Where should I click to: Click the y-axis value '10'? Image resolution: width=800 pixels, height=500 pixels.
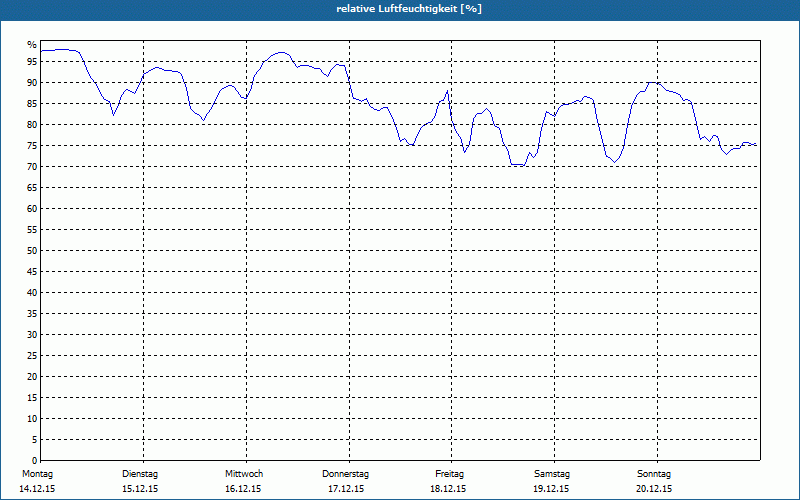click(32, 419)
